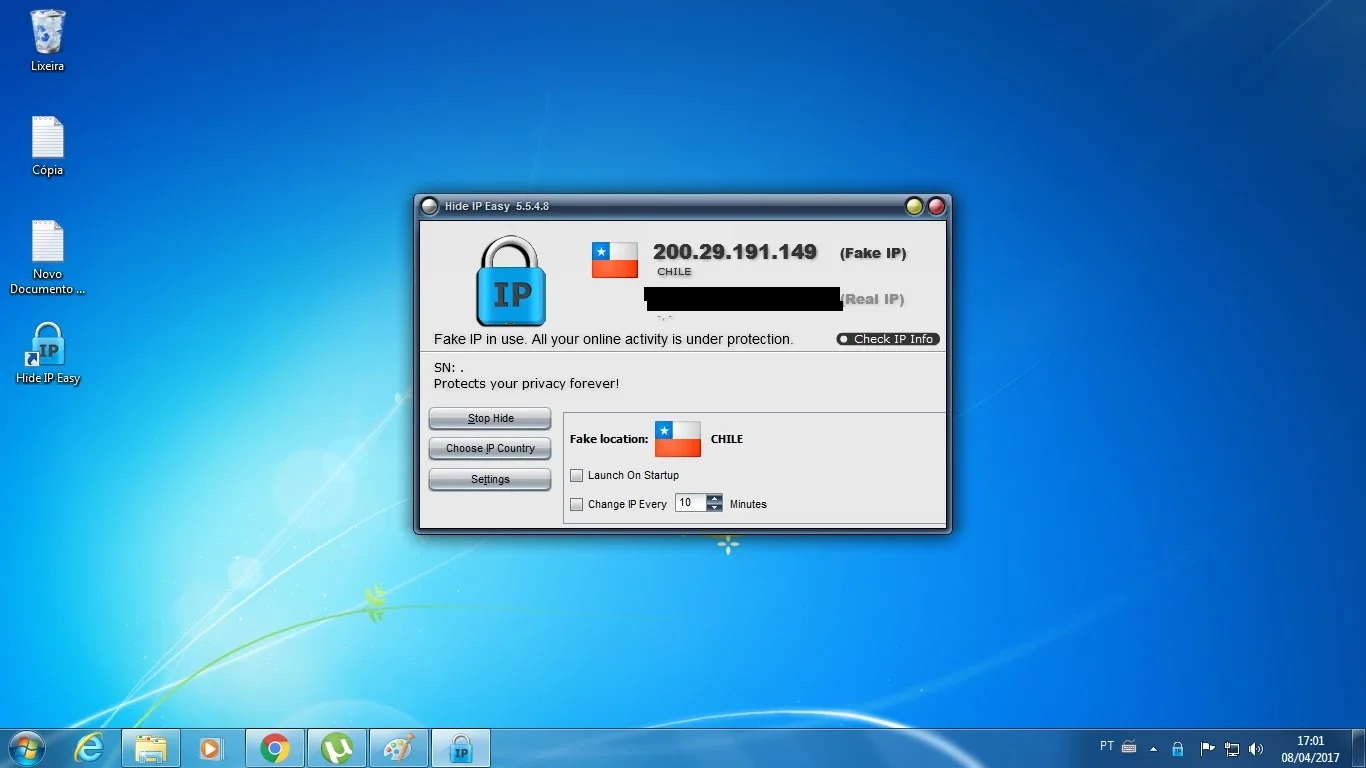Click Hide IP Easy padlock tray icon
This screenshot has height=768, width=1366.
1178,748
